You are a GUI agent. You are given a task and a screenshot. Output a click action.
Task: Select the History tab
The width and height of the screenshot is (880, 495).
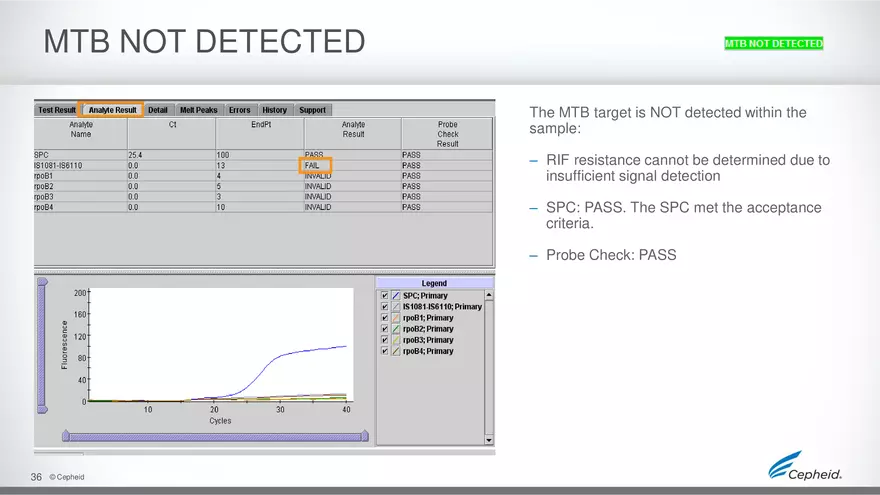point(274,110)
